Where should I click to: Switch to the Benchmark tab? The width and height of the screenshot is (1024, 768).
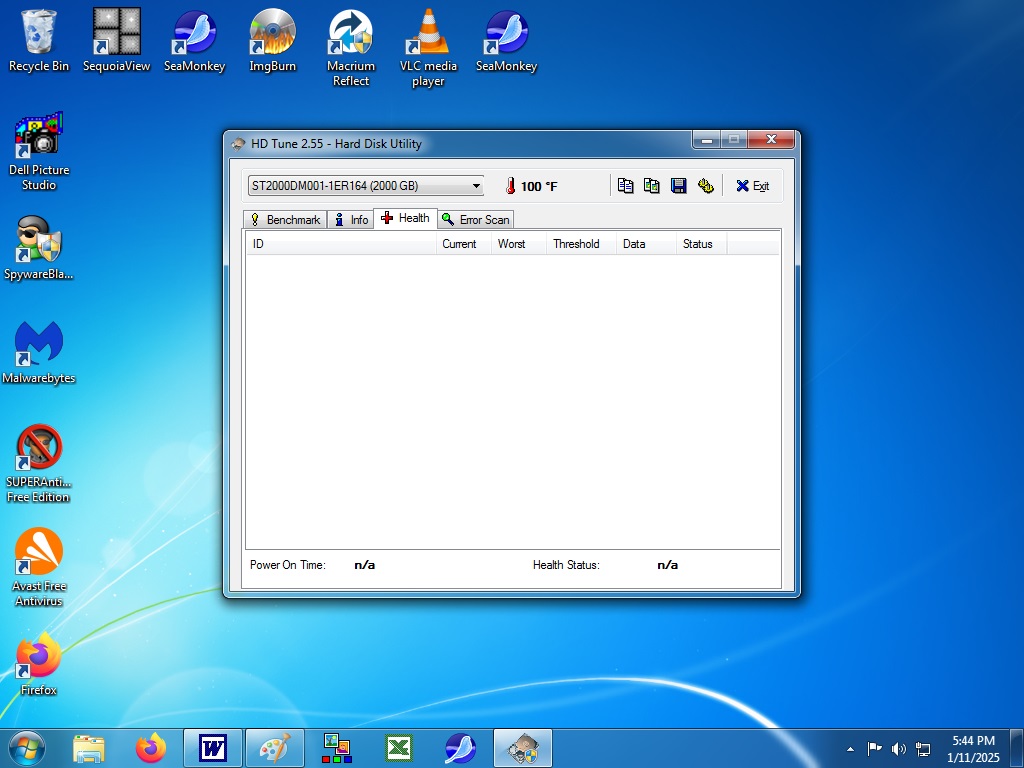pyautogui.click(x=285, y=219)
